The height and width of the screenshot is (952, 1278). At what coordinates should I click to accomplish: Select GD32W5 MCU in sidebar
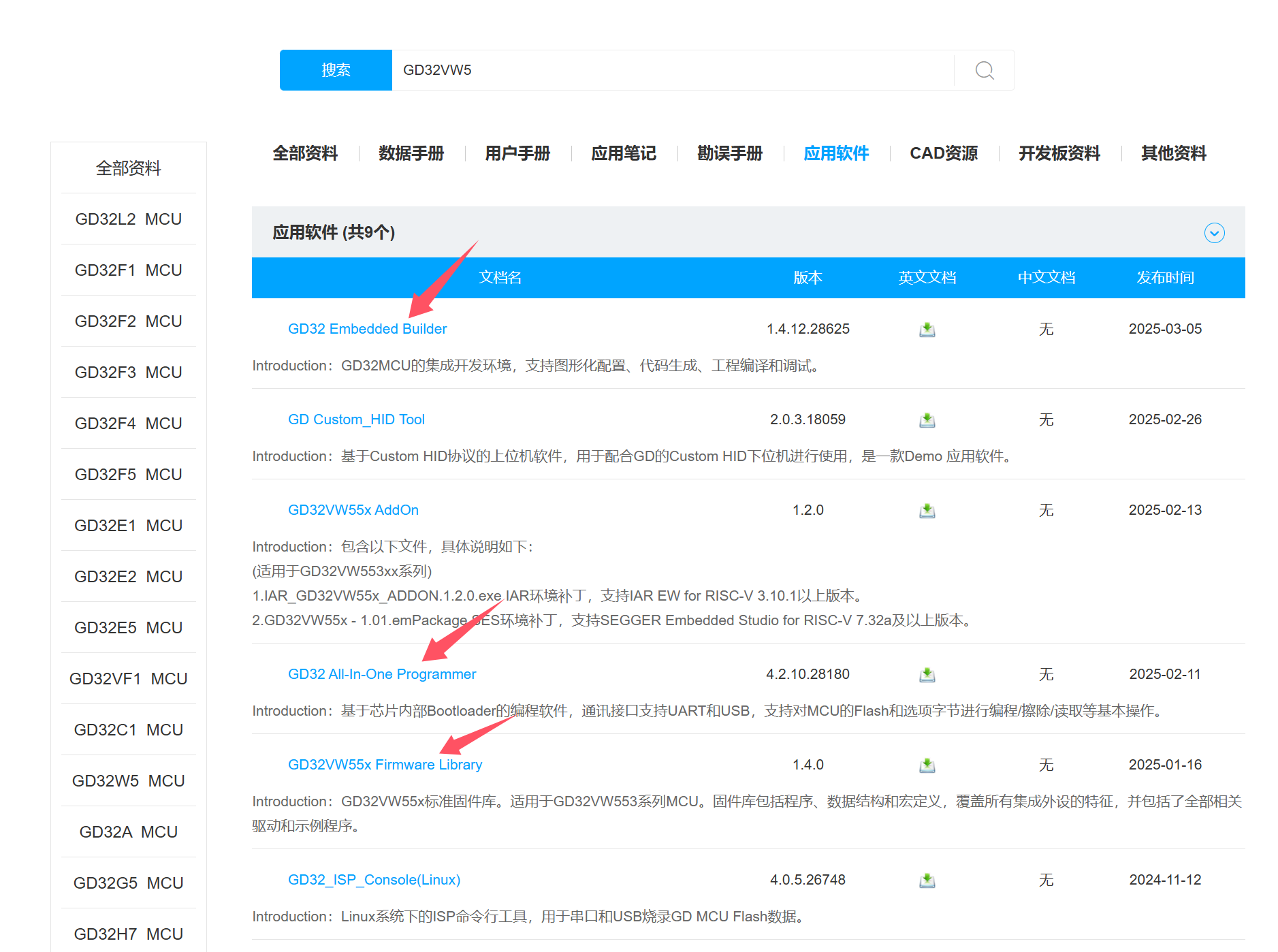128,781
